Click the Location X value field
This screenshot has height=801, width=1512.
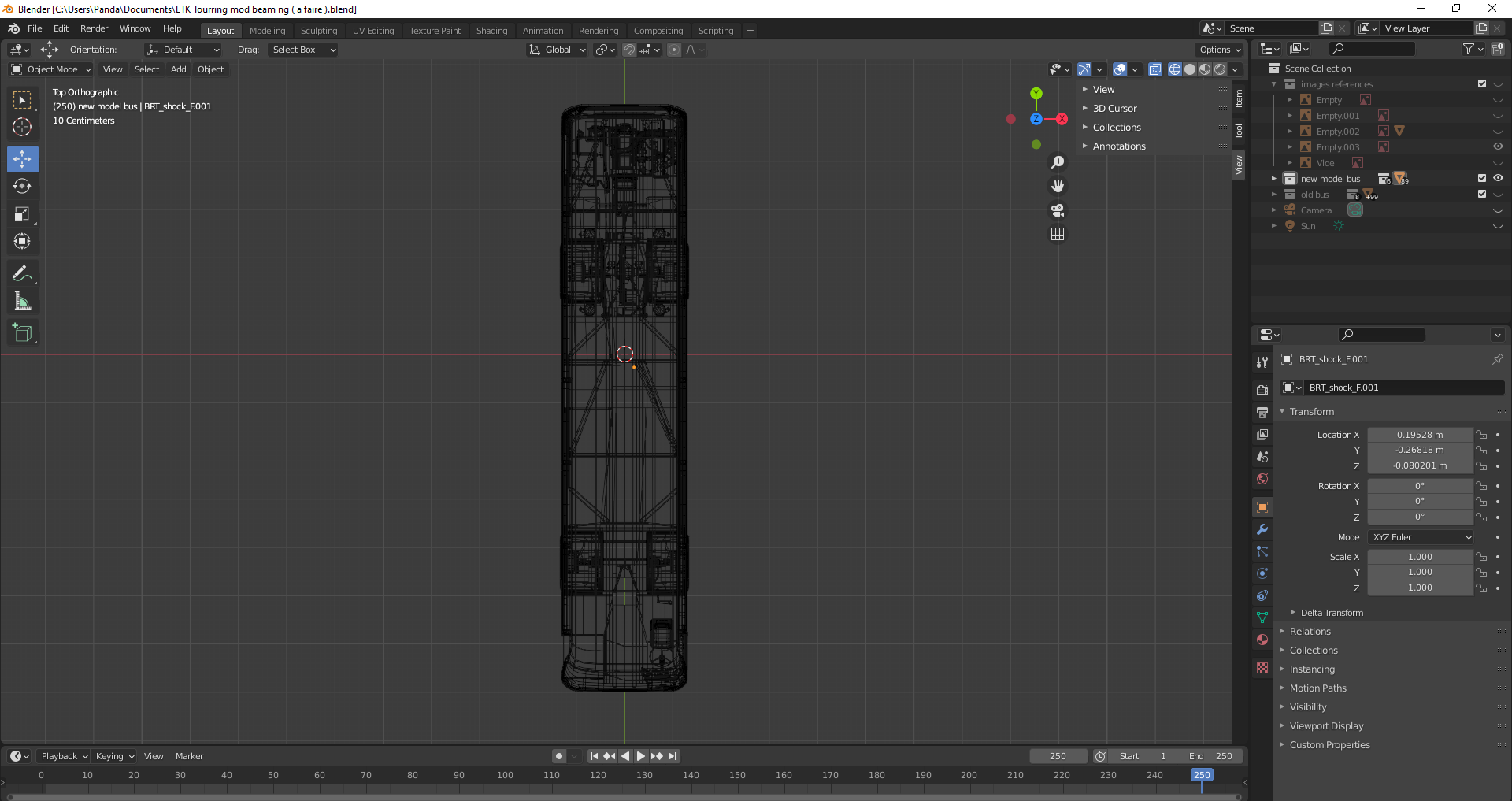1419,435
